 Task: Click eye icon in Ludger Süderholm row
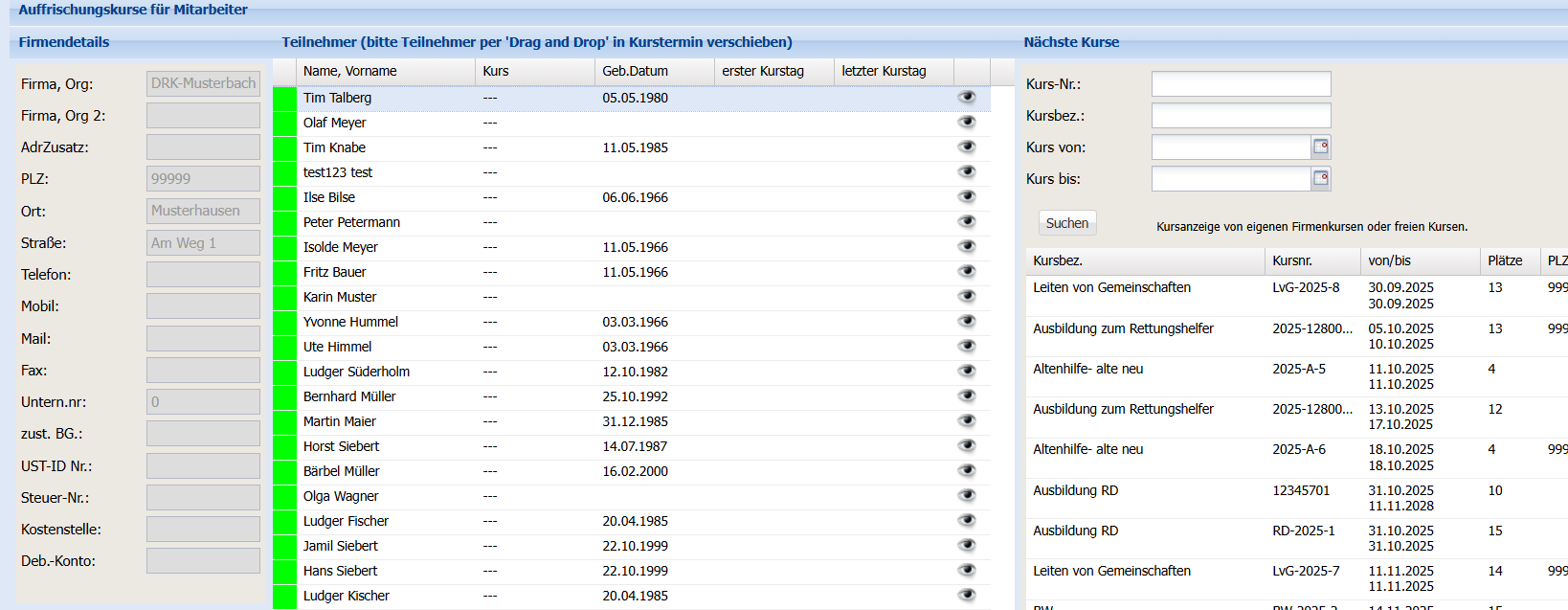[x=967, y=371]
